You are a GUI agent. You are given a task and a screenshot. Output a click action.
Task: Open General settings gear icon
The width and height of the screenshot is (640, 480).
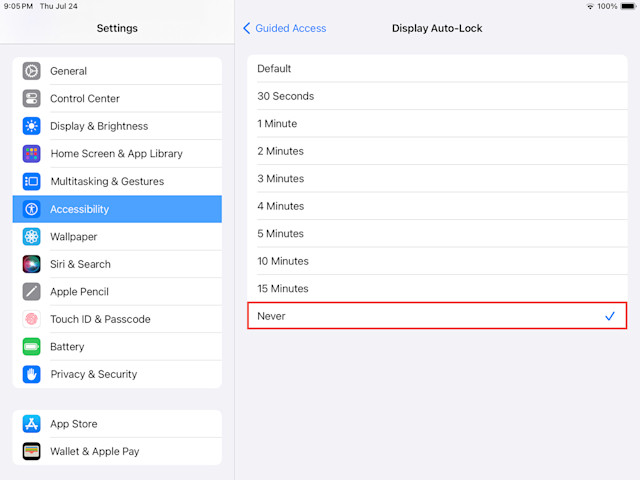coord(31,71)
